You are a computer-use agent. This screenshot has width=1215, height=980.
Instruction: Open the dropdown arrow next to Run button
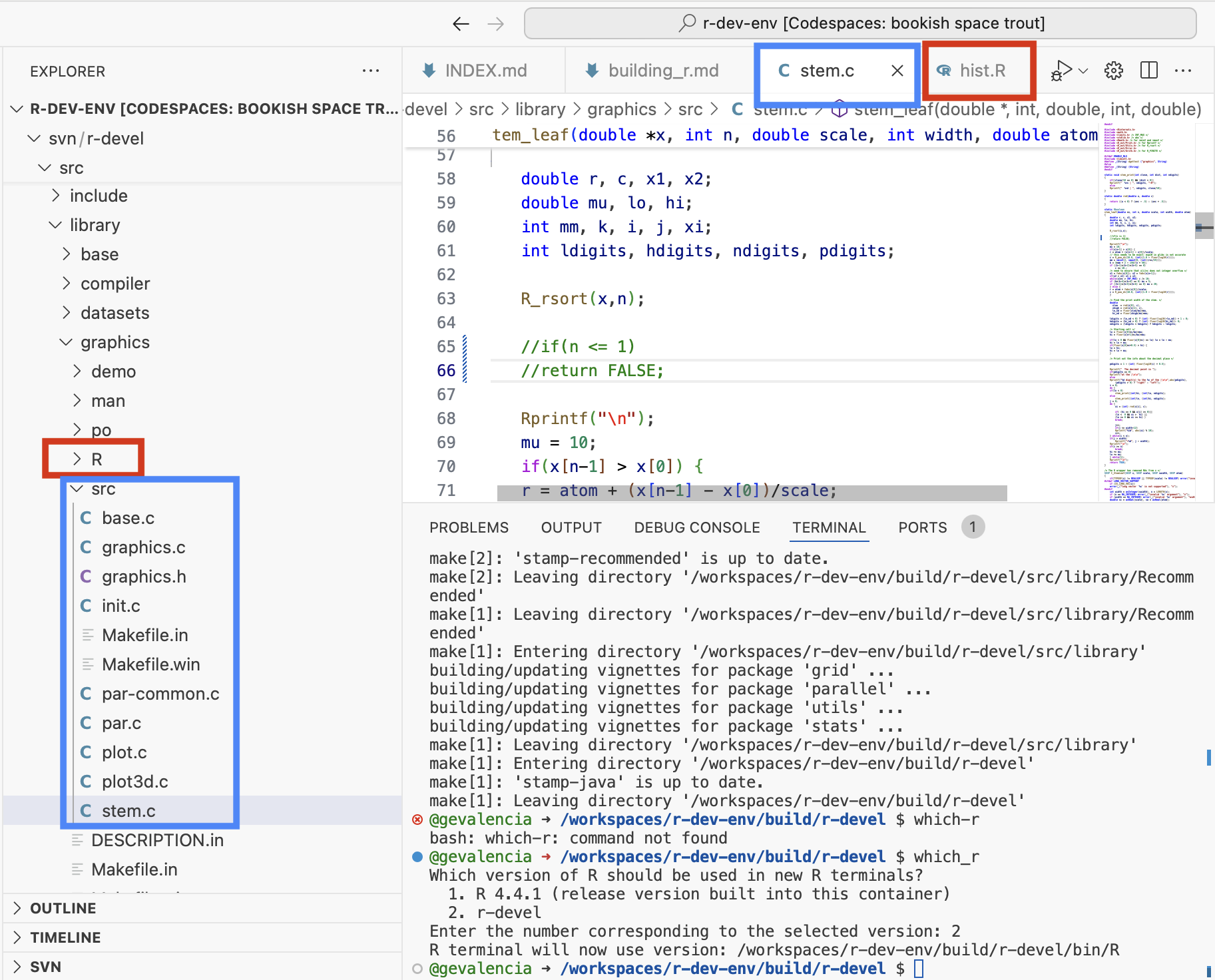coord(1084,71)
